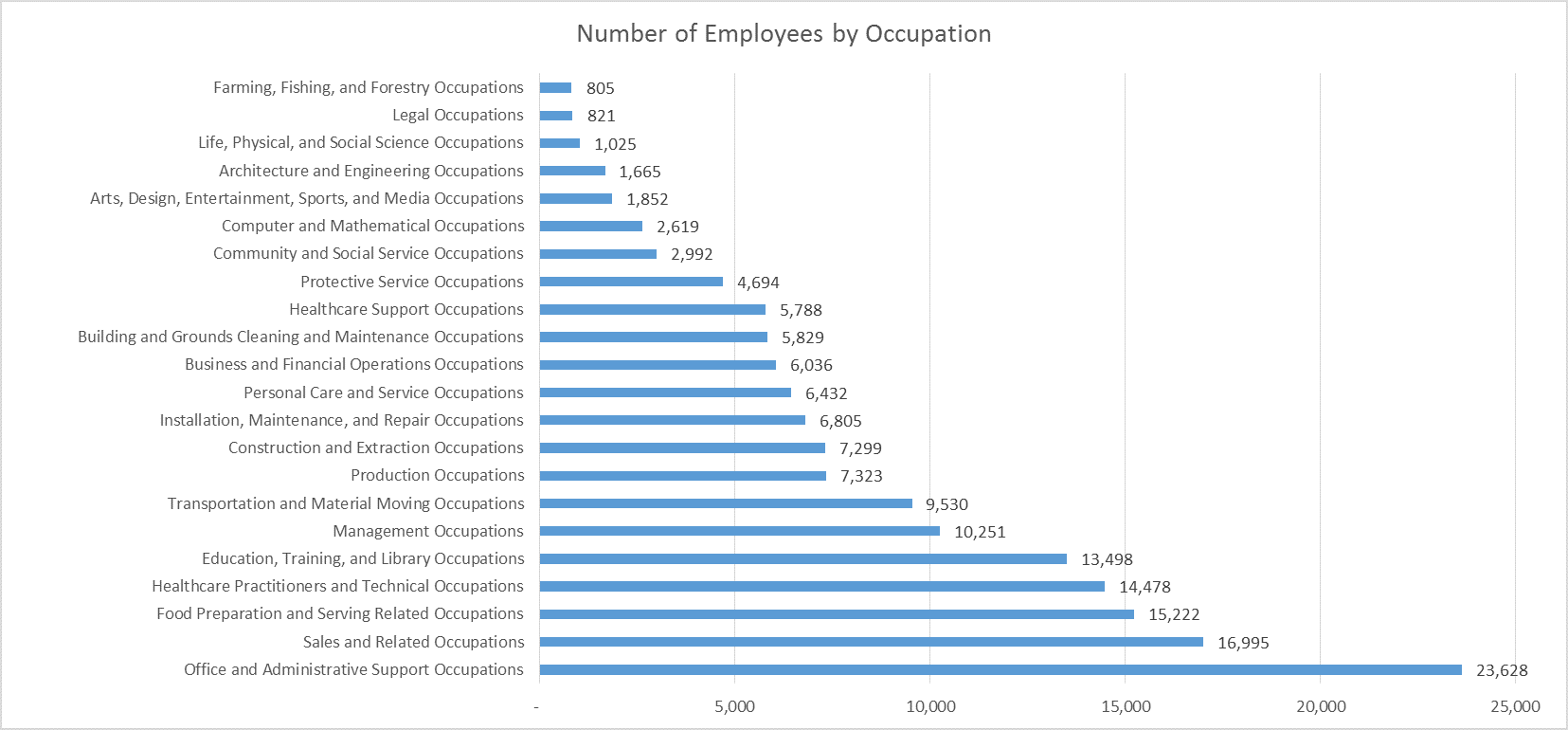The width and height of the screenshot is (1568, 730).
Task: Select the Sales and Related Occupations label
Action: point(413,642)
